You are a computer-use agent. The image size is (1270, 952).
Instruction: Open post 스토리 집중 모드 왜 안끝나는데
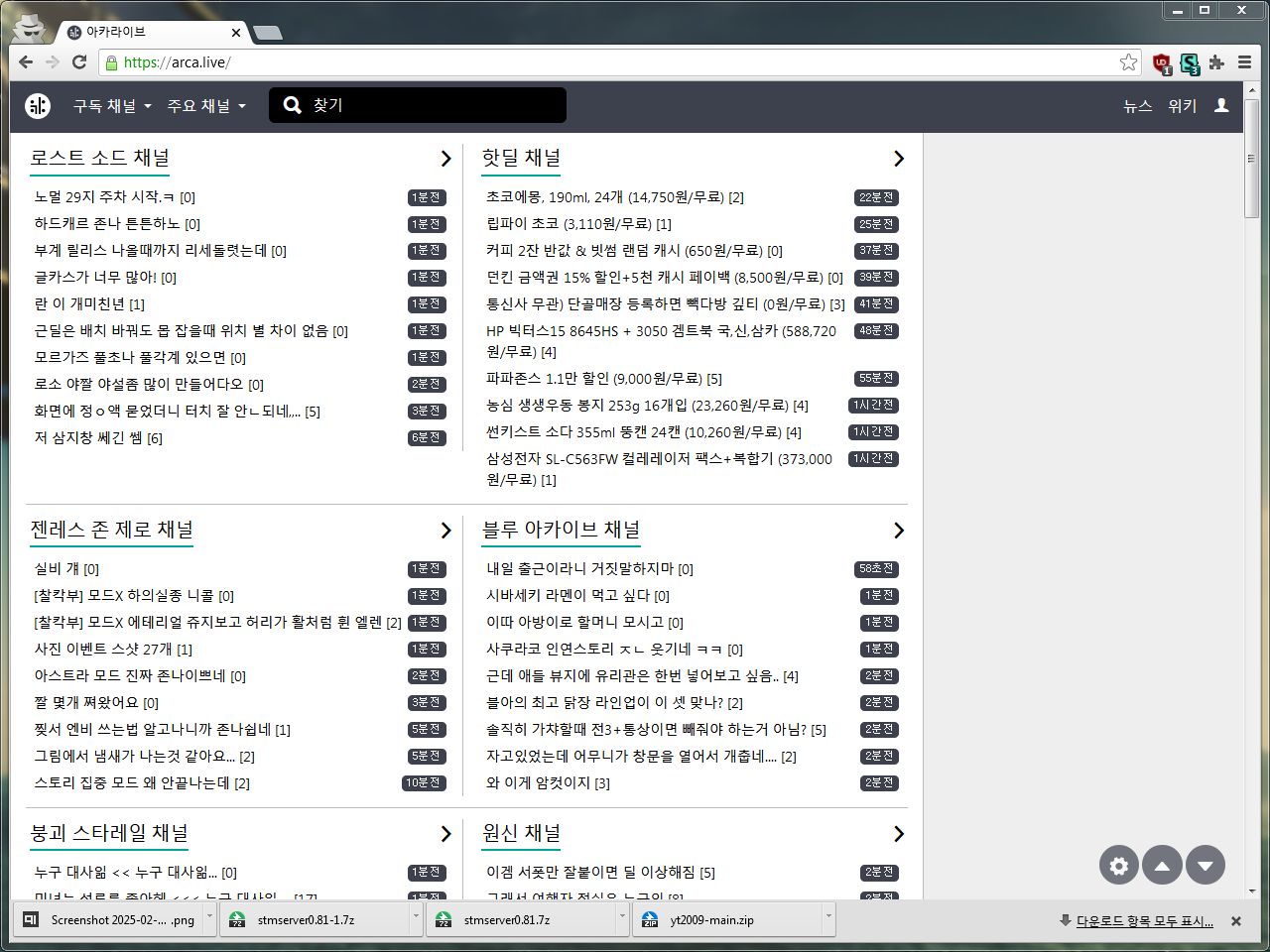coord(142,783)
